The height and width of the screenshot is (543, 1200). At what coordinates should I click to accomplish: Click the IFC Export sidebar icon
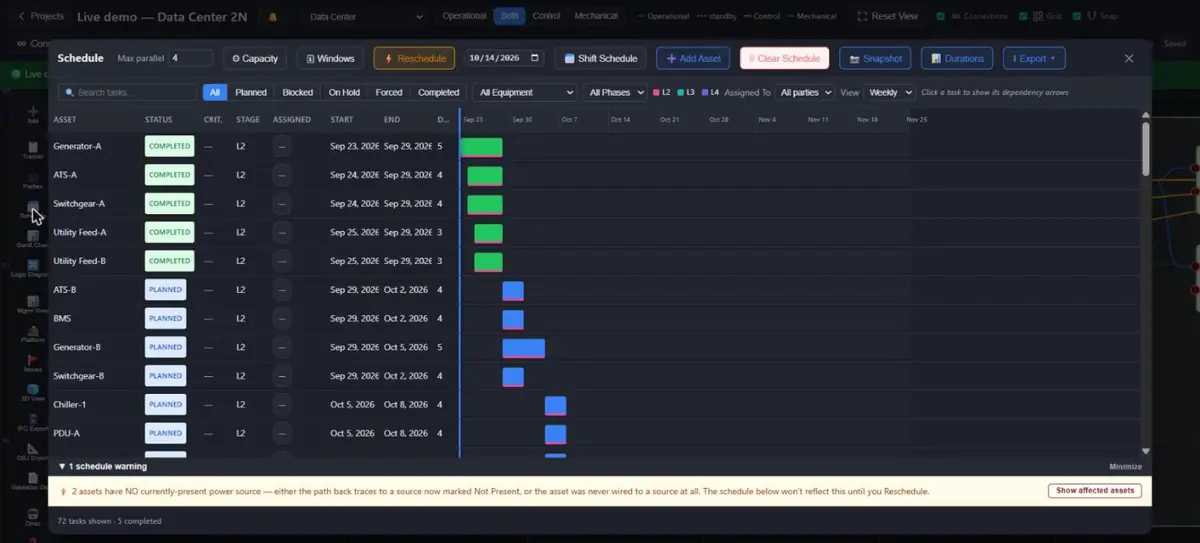click(x=33, y=421)
